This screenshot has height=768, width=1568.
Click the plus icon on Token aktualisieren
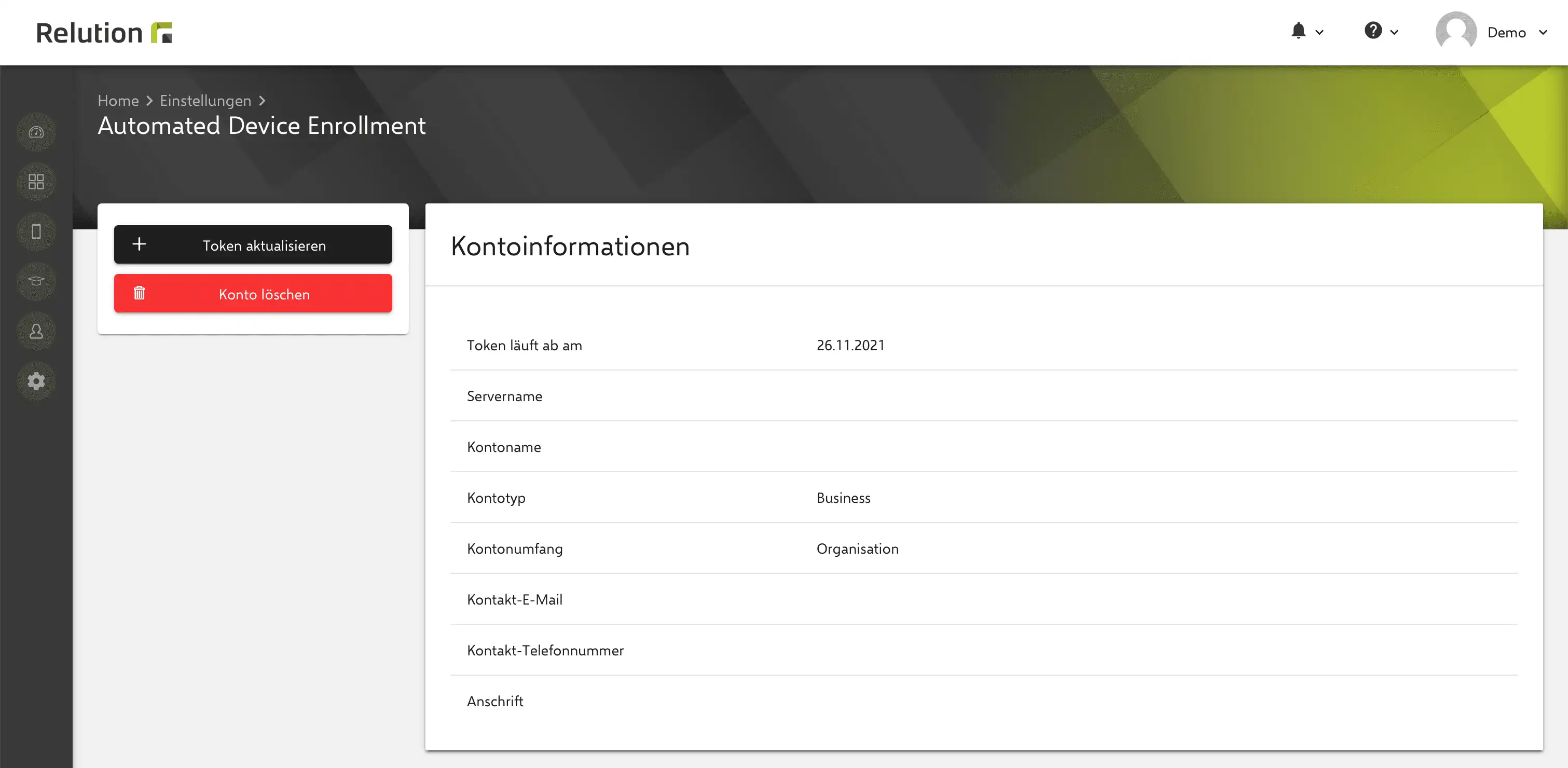coord(140,244)
